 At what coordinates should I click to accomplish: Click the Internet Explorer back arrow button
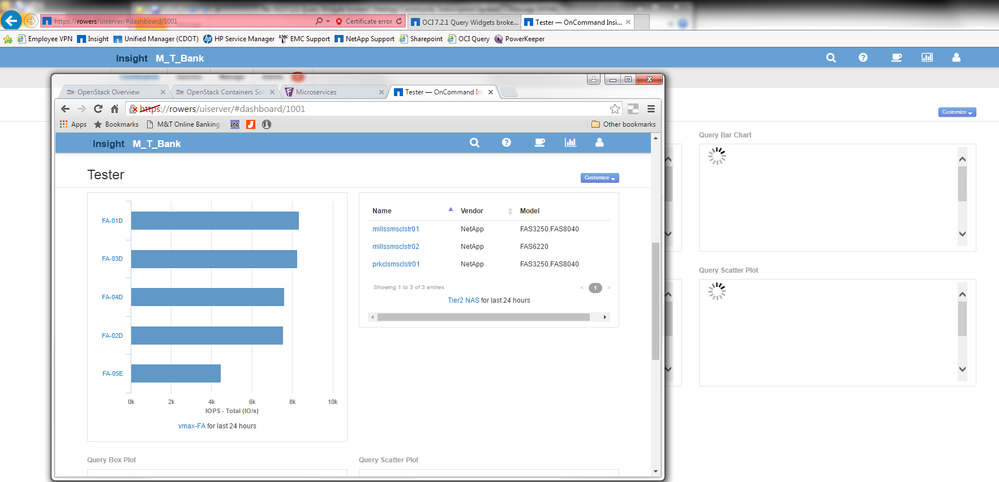[11, 20]
